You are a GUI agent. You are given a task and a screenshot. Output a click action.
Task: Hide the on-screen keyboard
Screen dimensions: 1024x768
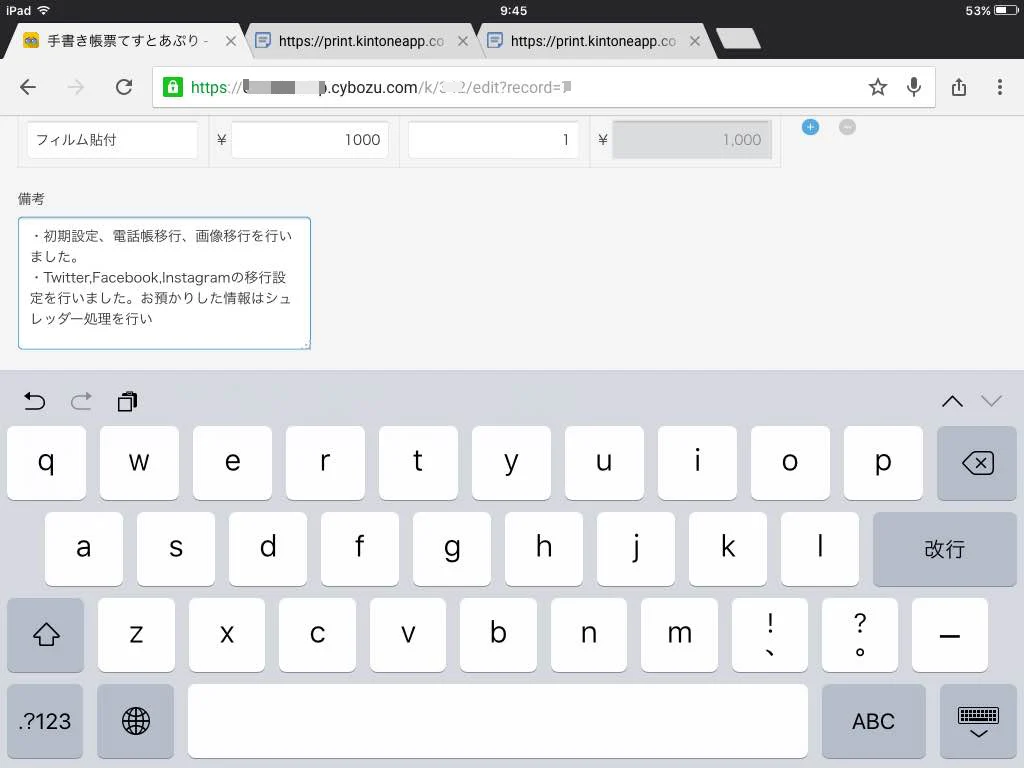(978, 720)
